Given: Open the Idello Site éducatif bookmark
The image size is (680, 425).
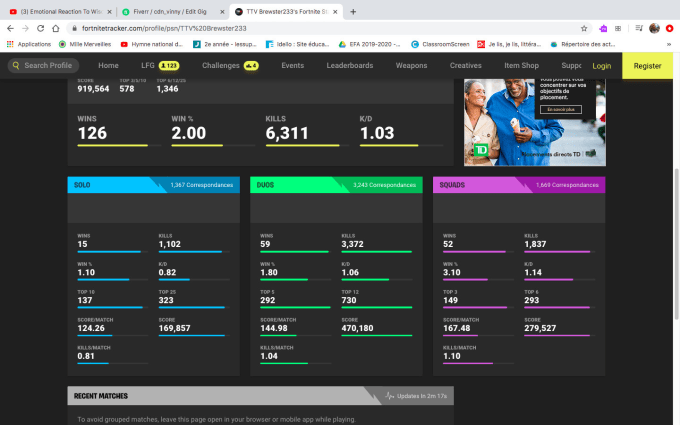Looking at the screenshot, I should tap(298, 44).
